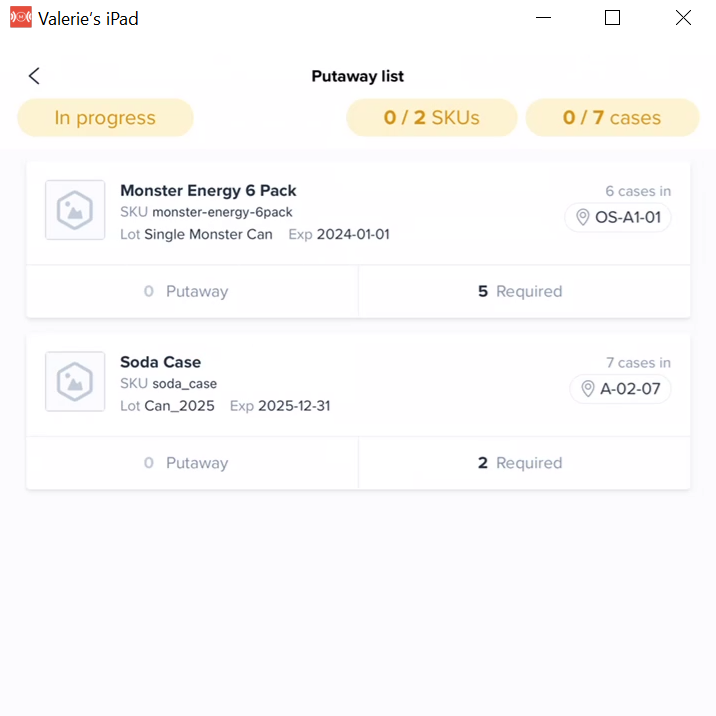Click the 0 / 2 SKUs counter
Screen dimensions: 716x716
pos(432,118)
